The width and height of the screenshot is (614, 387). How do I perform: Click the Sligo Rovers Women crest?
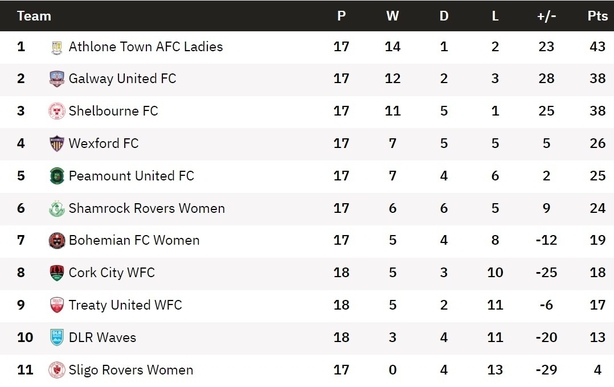tap(57, 370)
